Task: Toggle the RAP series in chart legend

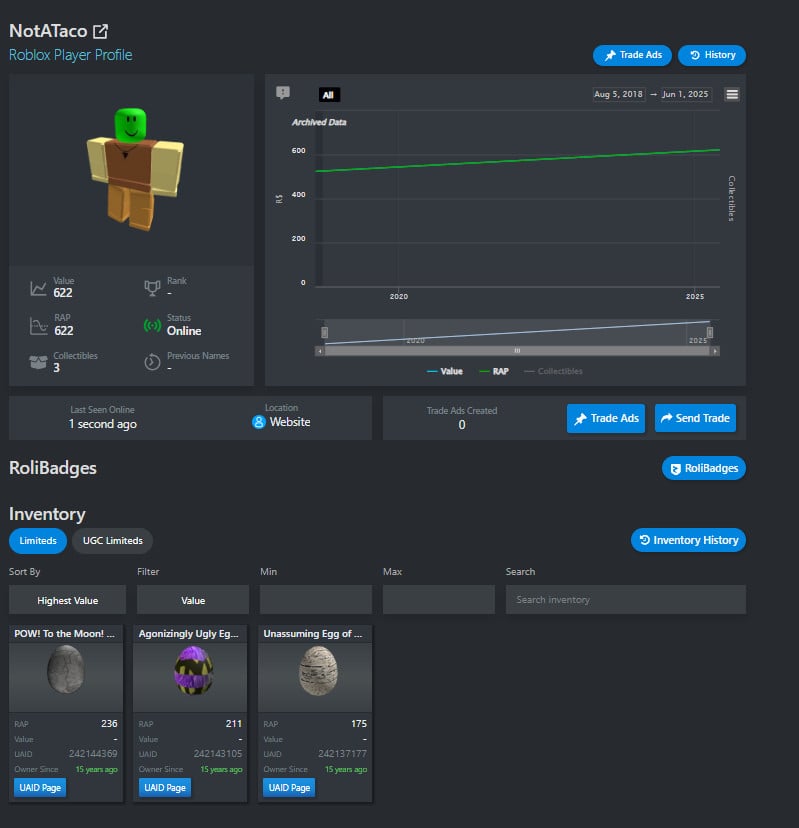Action: click(x=493, y=371)
